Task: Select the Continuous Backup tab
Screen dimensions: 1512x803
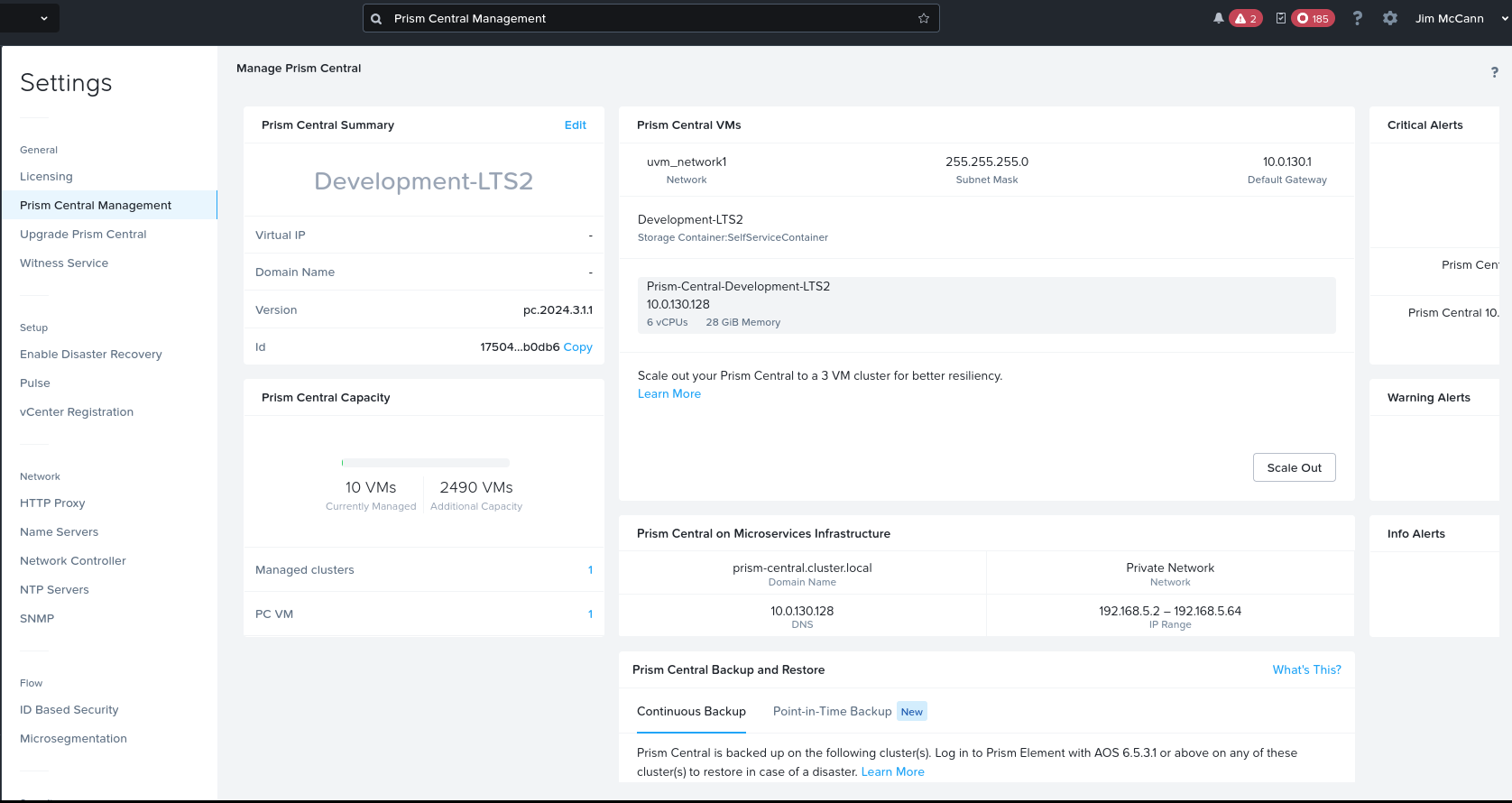Action: coord(691,712)
